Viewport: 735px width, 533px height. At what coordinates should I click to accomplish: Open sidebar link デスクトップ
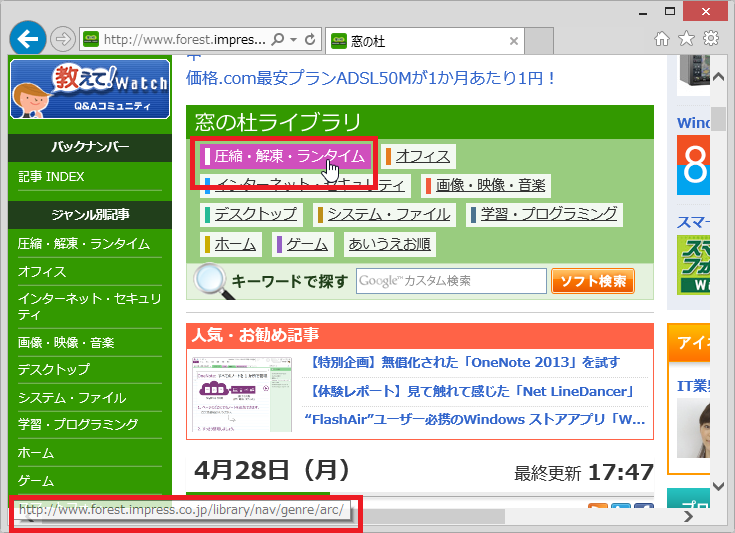[53, 369]
